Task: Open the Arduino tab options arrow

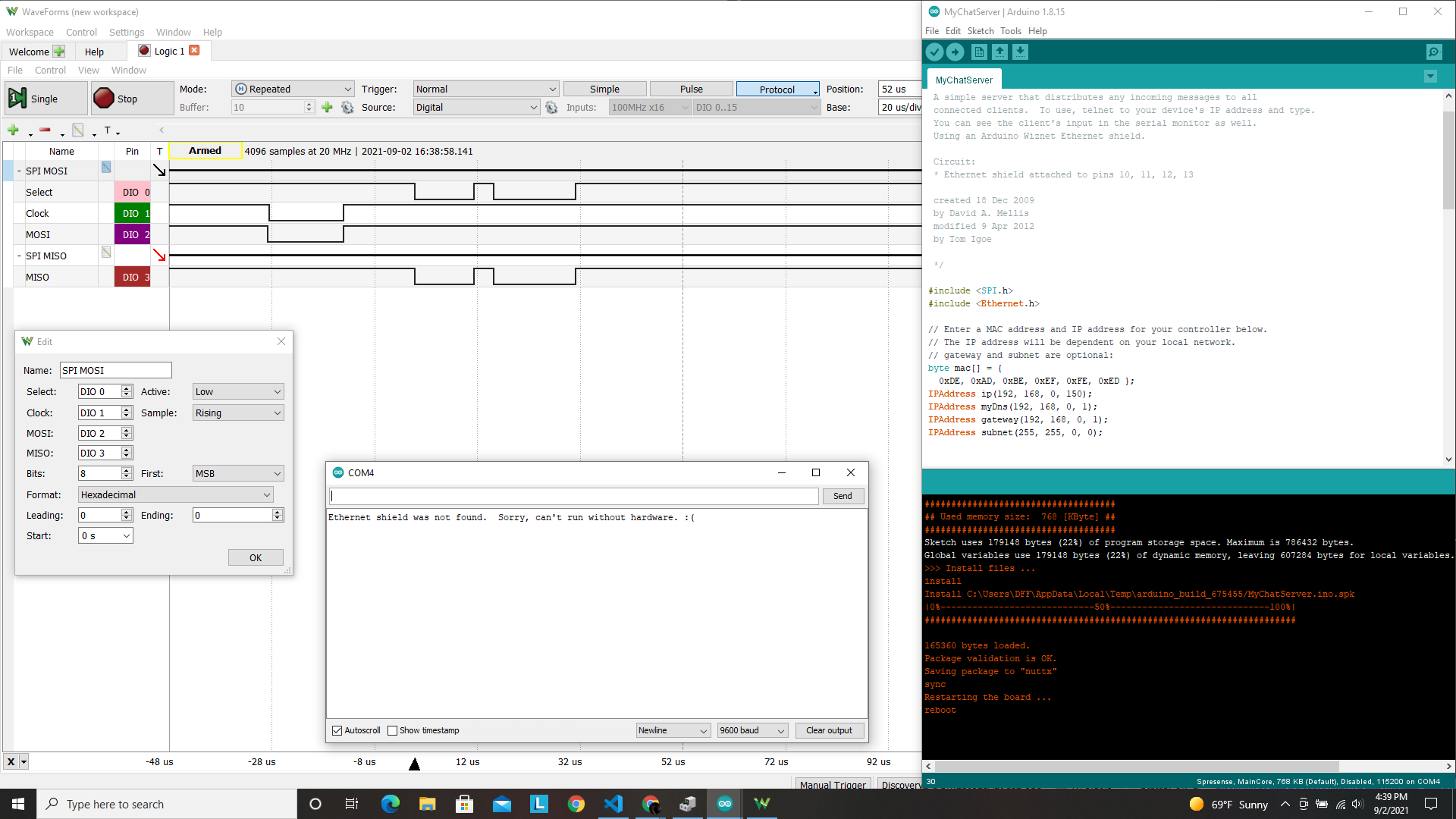Action: point(1430,76)
